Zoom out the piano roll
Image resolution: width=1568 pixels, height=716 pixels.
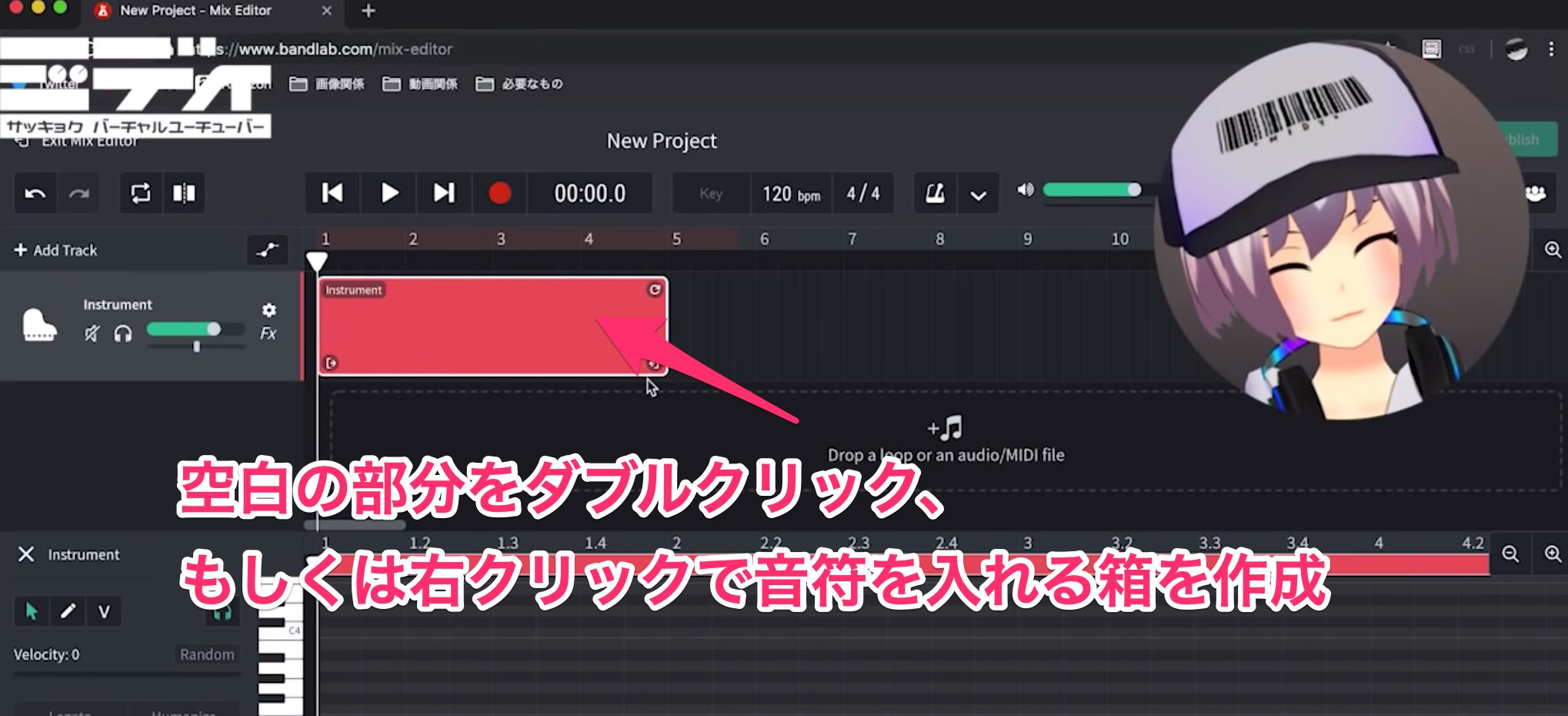(1510, 554)
